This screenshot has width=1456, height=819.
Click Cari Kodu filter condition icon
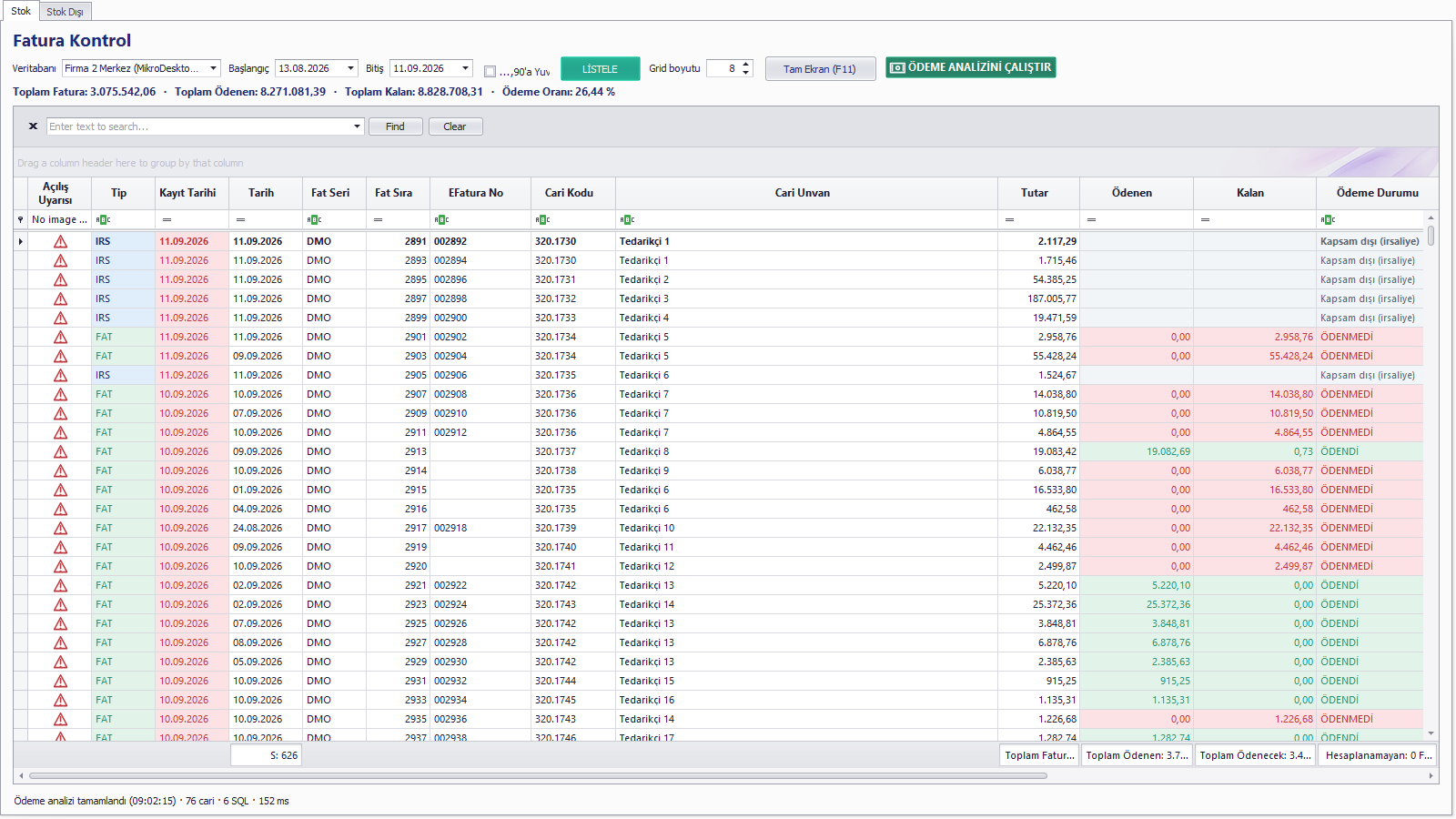pyautogui.click(x=542, y=219)
